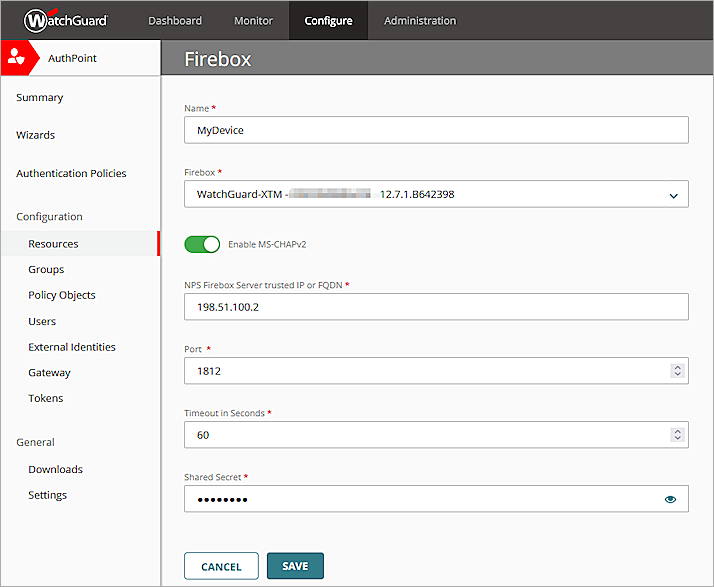714x587 pixels.
Task: Select Resources in the Configuration menu
Action: tap(53, 244)
